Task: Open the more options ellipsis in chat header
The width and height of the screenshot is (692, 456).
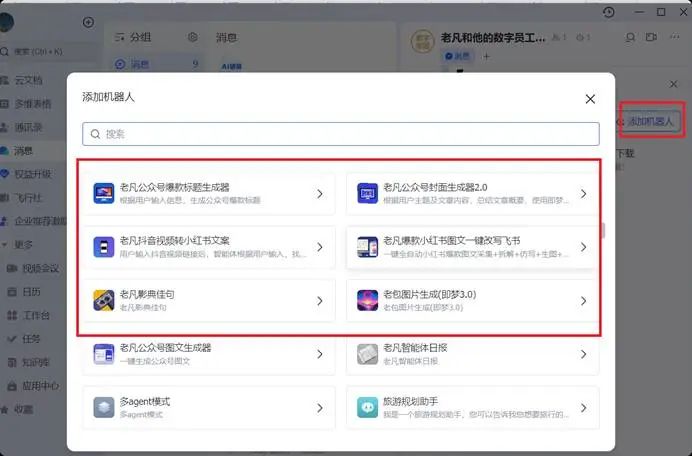Action: (x=674, y=37)
